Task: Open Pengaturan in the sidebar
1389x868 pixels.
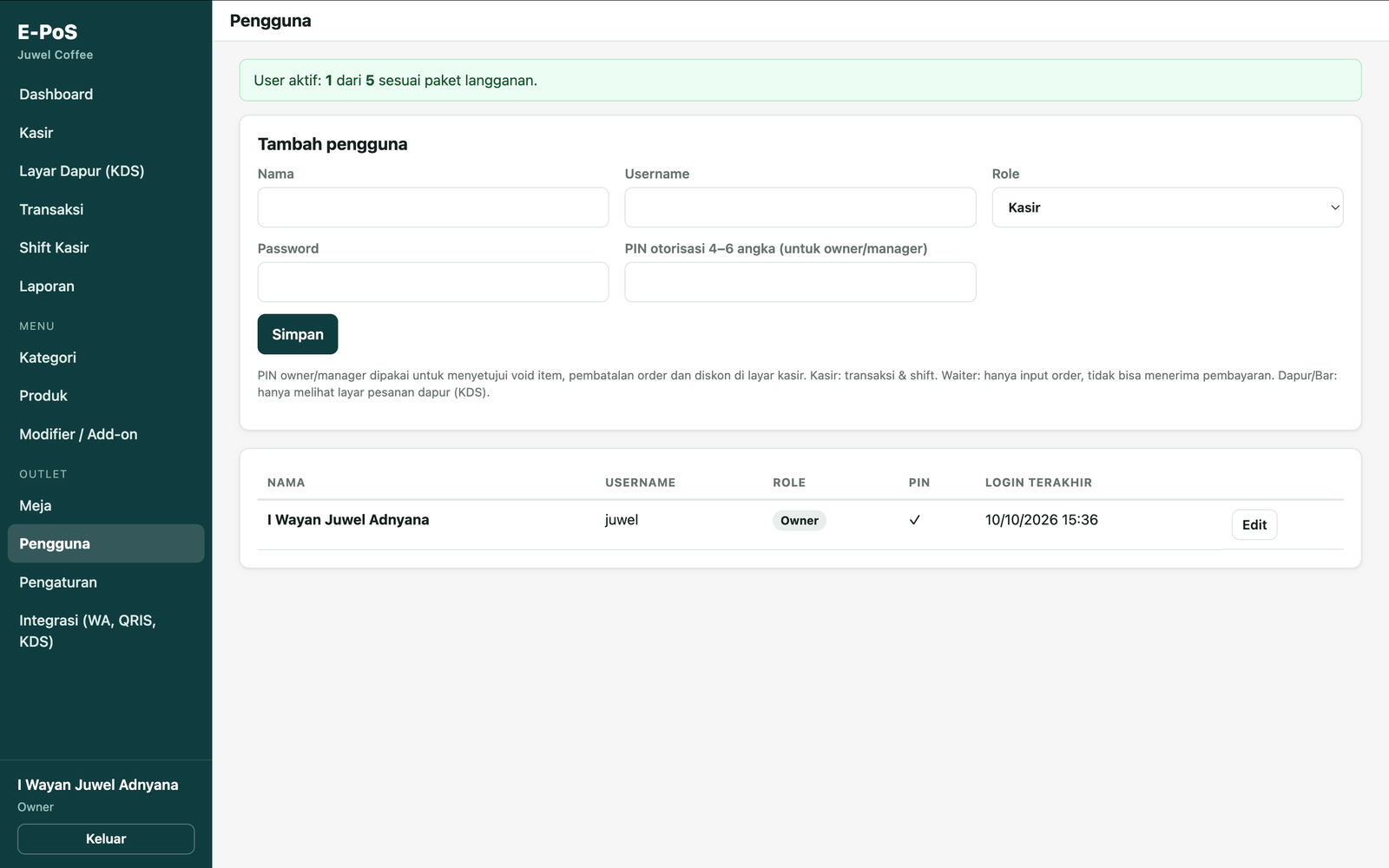Action: pos(106,582)
